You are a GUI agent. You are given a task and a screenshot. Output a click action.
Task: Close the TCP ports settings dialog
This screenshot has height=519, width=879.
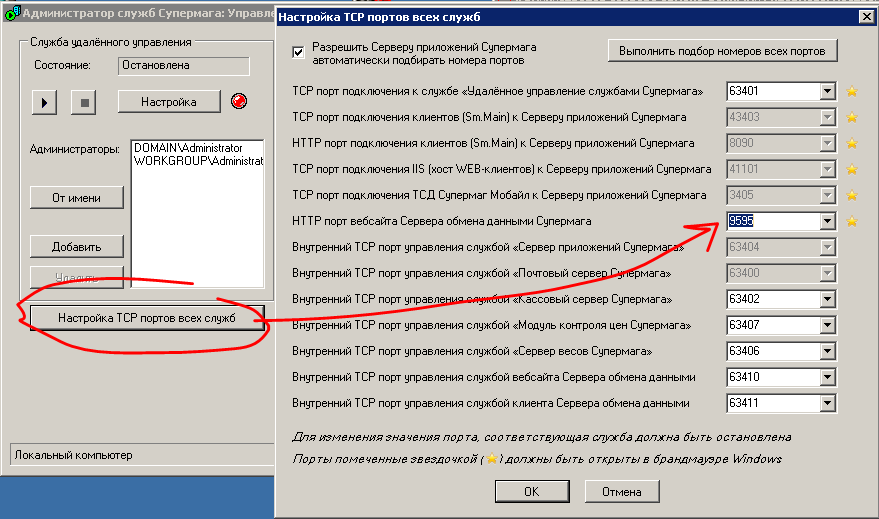(867, 17)
